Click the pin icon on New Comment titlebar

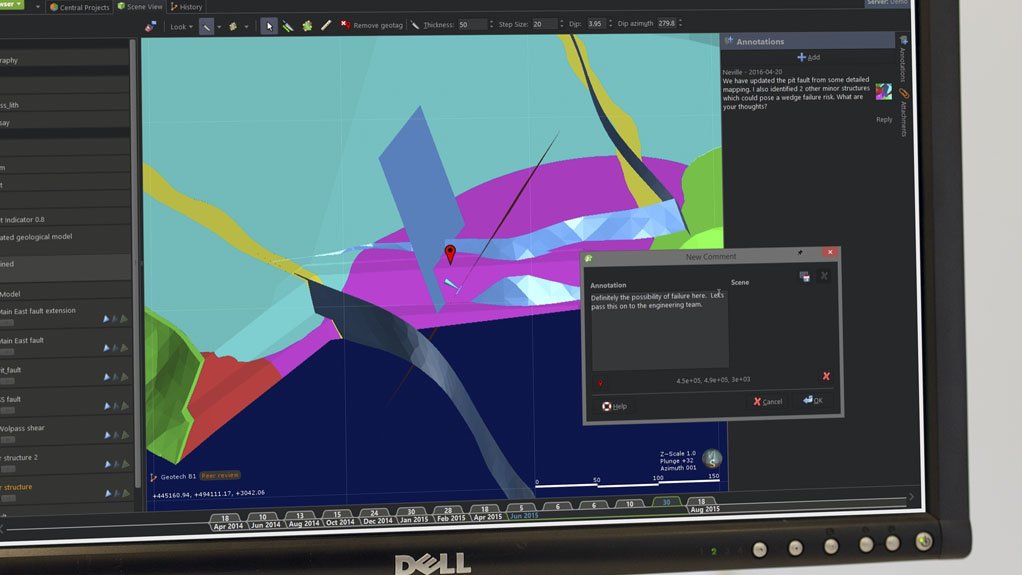tap(800, 252)
